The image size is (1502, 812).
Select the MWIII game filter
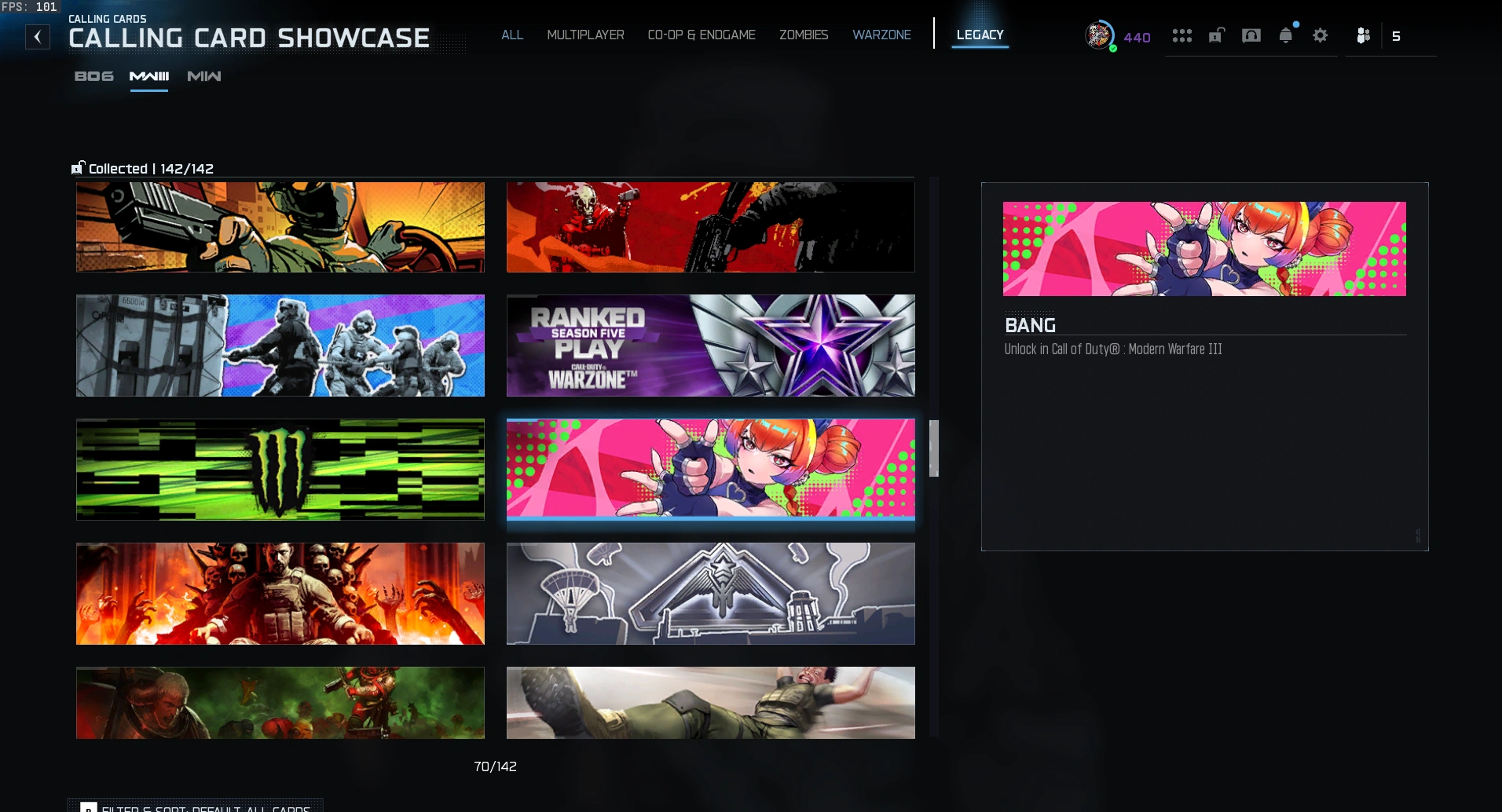[149, 76]
